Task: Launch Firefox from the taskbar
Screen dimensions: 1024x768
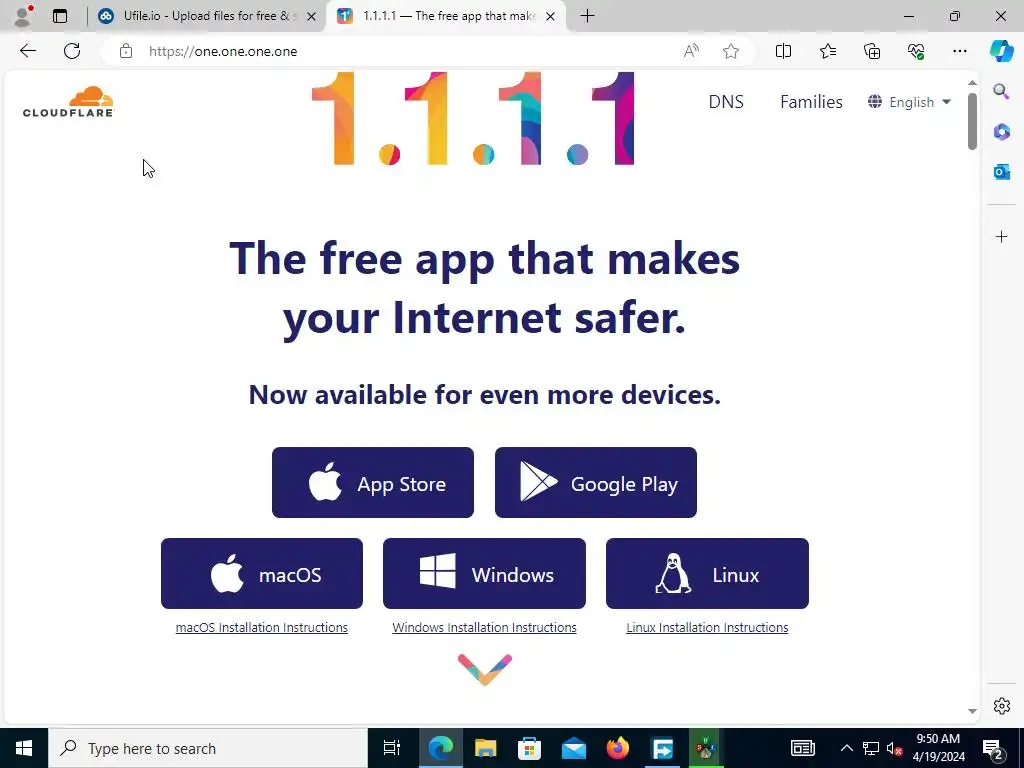Action: (617, 748)
